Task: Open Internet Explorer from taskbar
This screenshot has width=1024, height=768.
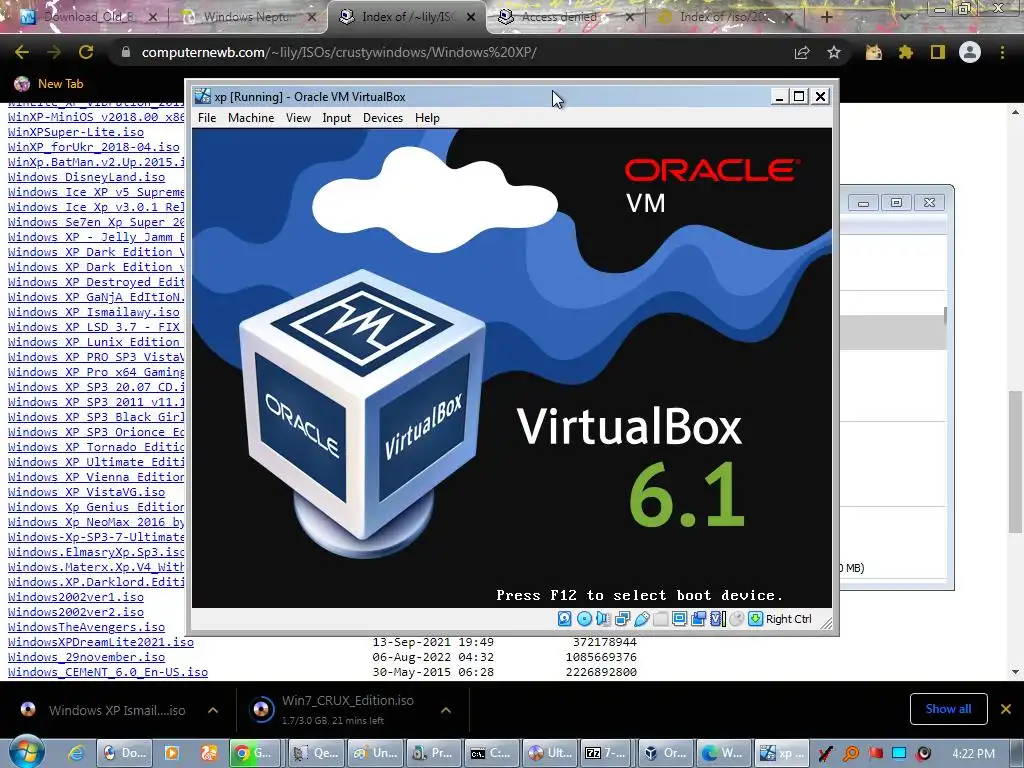Action: (75, 753)
